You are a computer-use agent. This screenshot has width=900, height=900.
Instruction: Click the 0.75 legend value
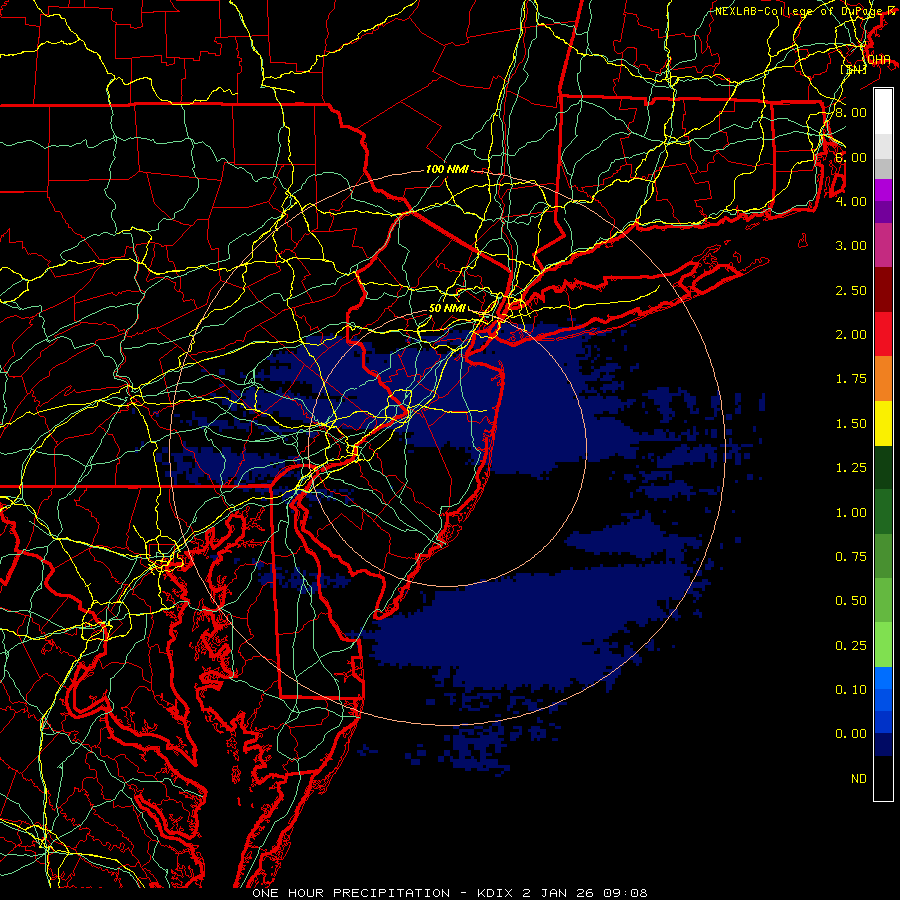point(851,557)
